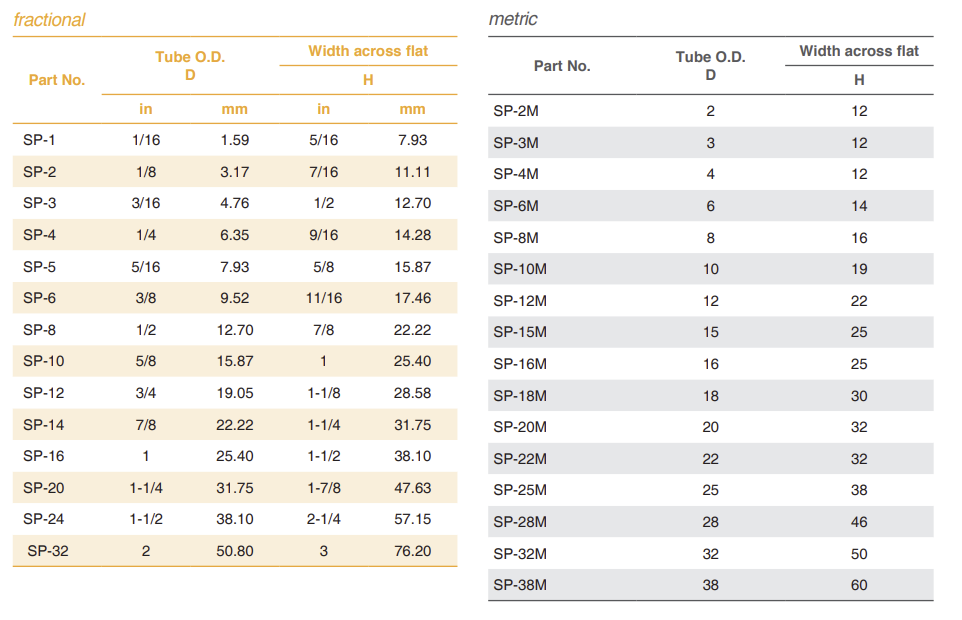
Task: Click the 2-1/4 inch width cell
Action: coord(324,519)
